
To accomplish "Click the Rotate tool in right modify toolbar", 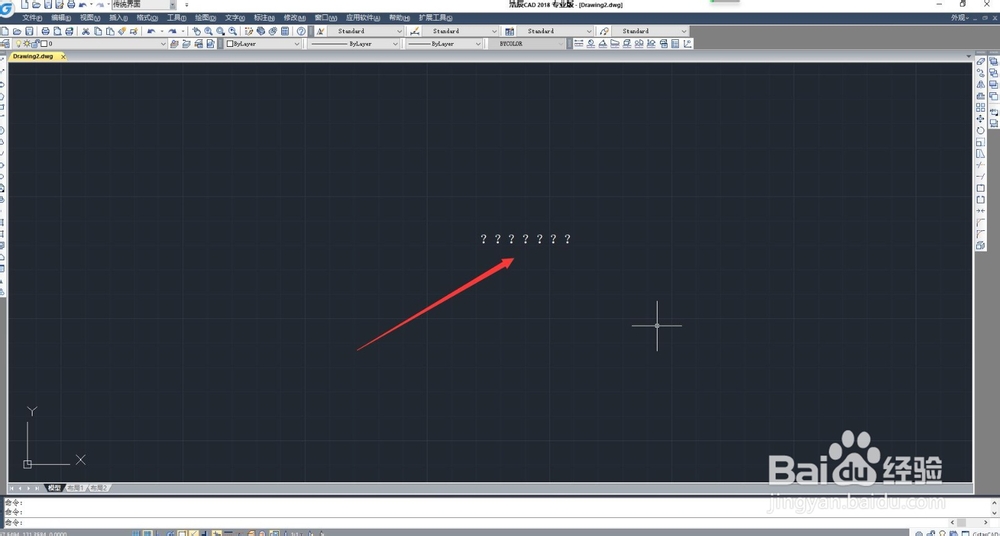I will point(981,130).
